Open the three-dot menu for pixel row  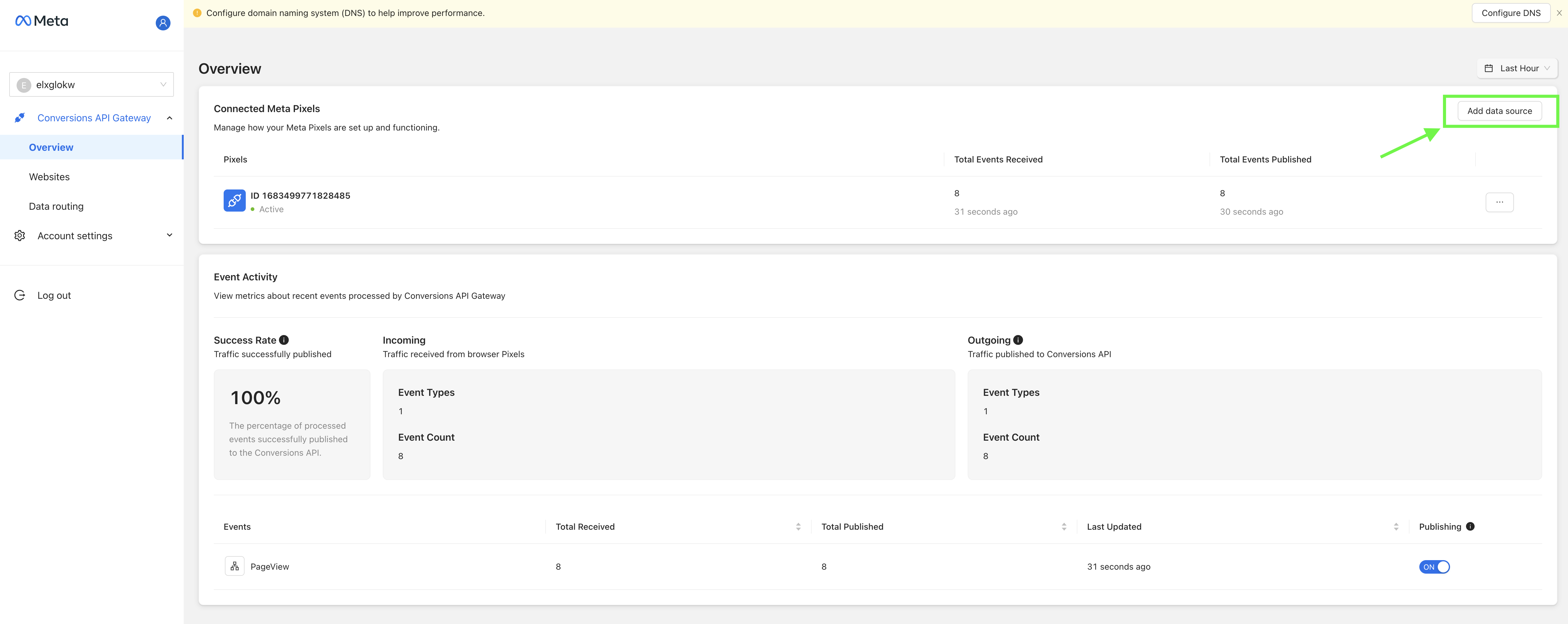[x=1499, y=202]
